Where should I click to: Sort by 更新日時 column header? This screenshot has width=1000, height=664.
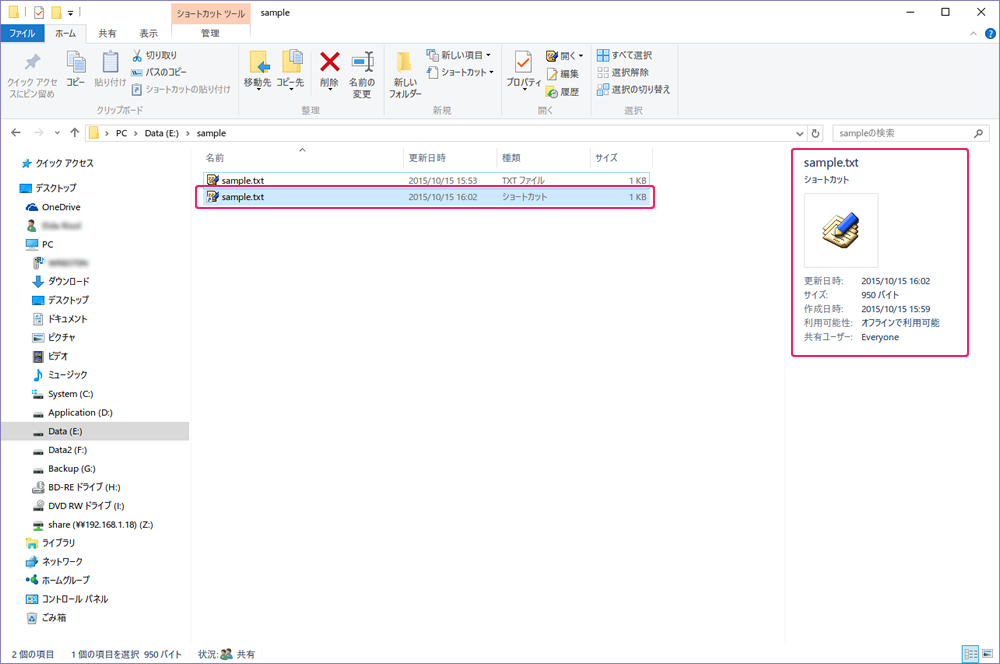(450, 158)
